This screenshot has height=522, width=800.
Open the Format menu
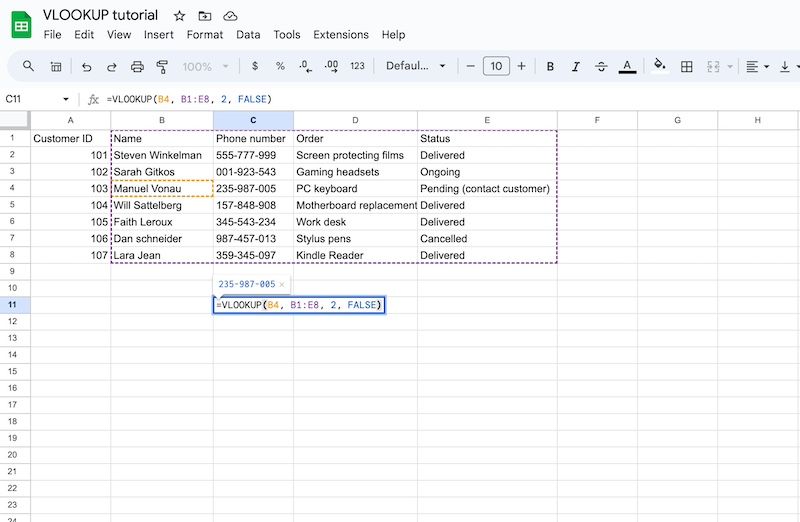(205, 35)
